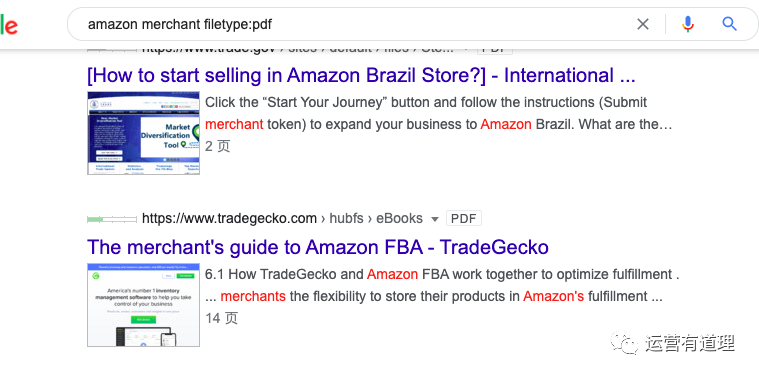Click the PDF badge beside the tradegecko URL

[x=464, y=219]
